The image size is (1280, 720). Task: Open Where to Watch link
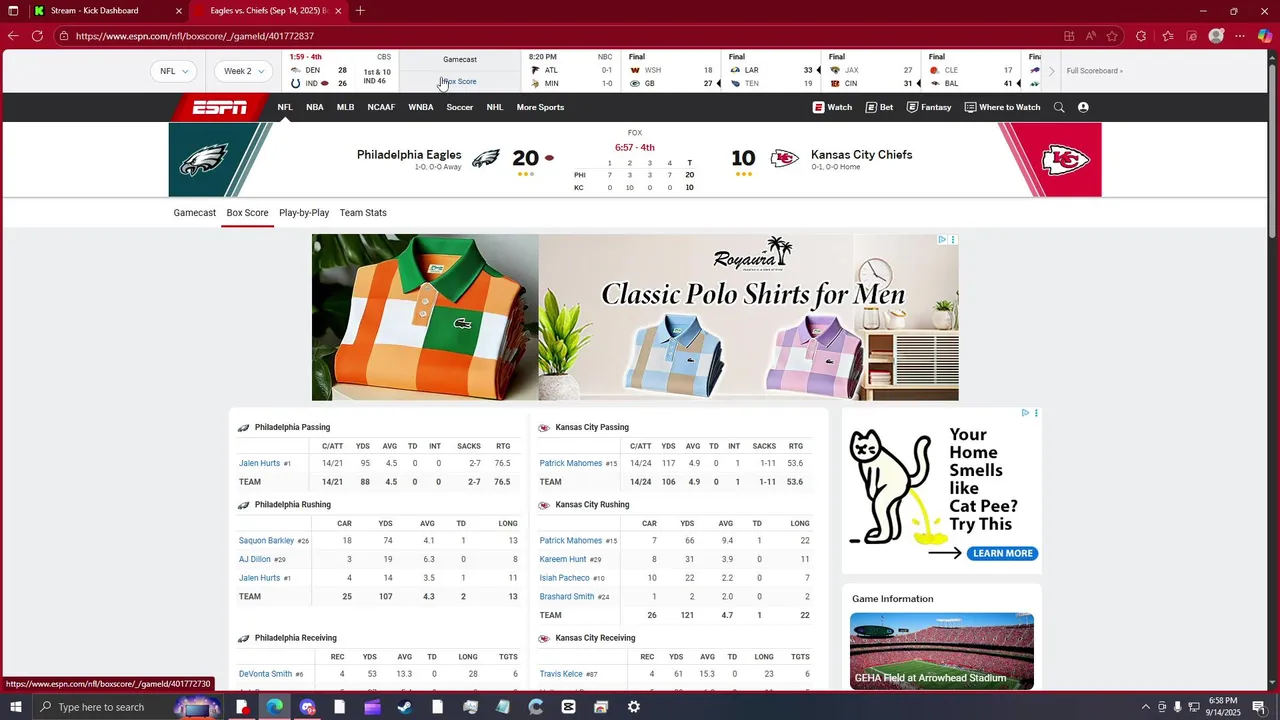1002,107
